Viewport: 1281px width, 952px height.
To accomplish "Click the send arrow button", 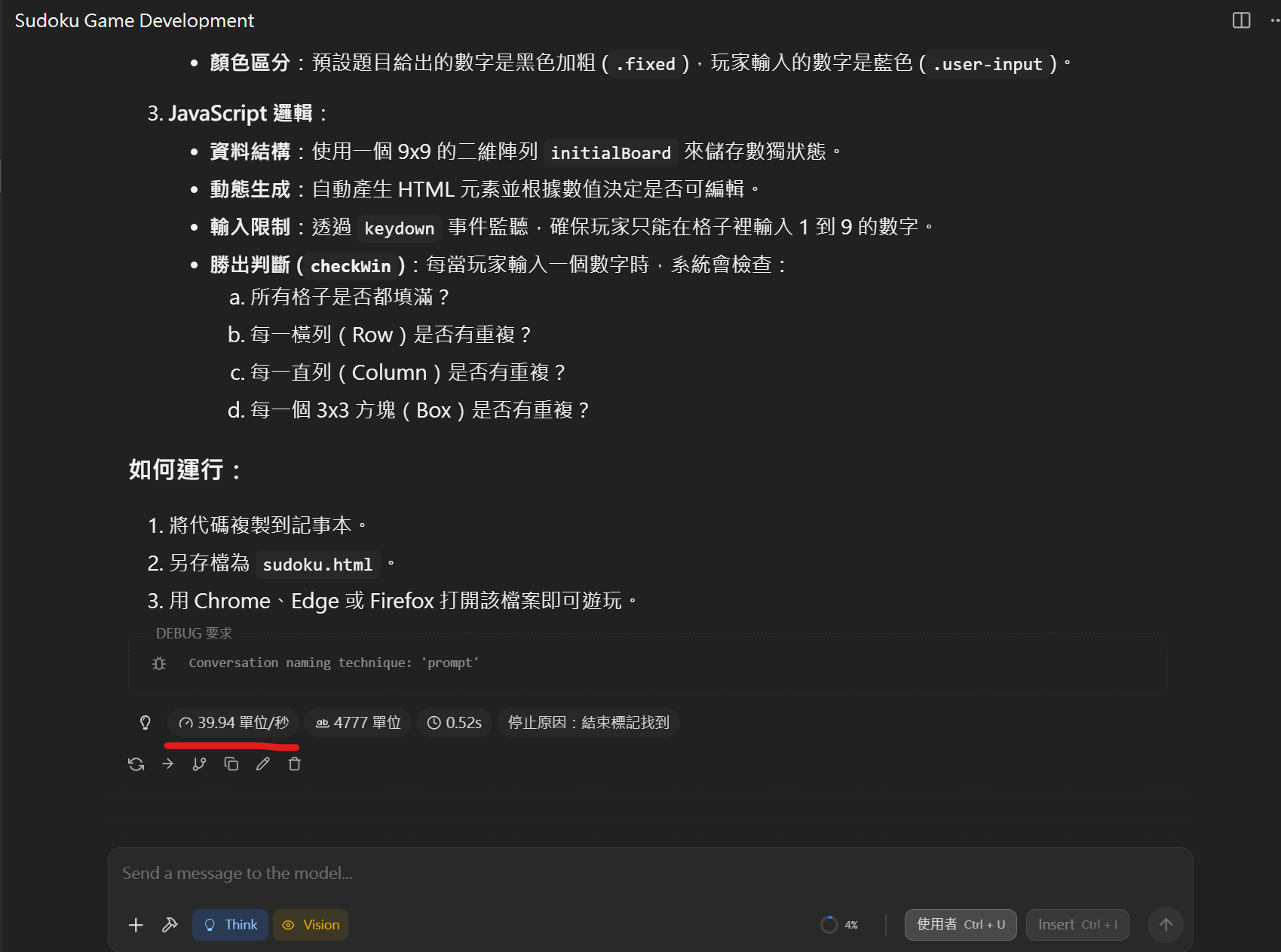I will pos(1166,925).
